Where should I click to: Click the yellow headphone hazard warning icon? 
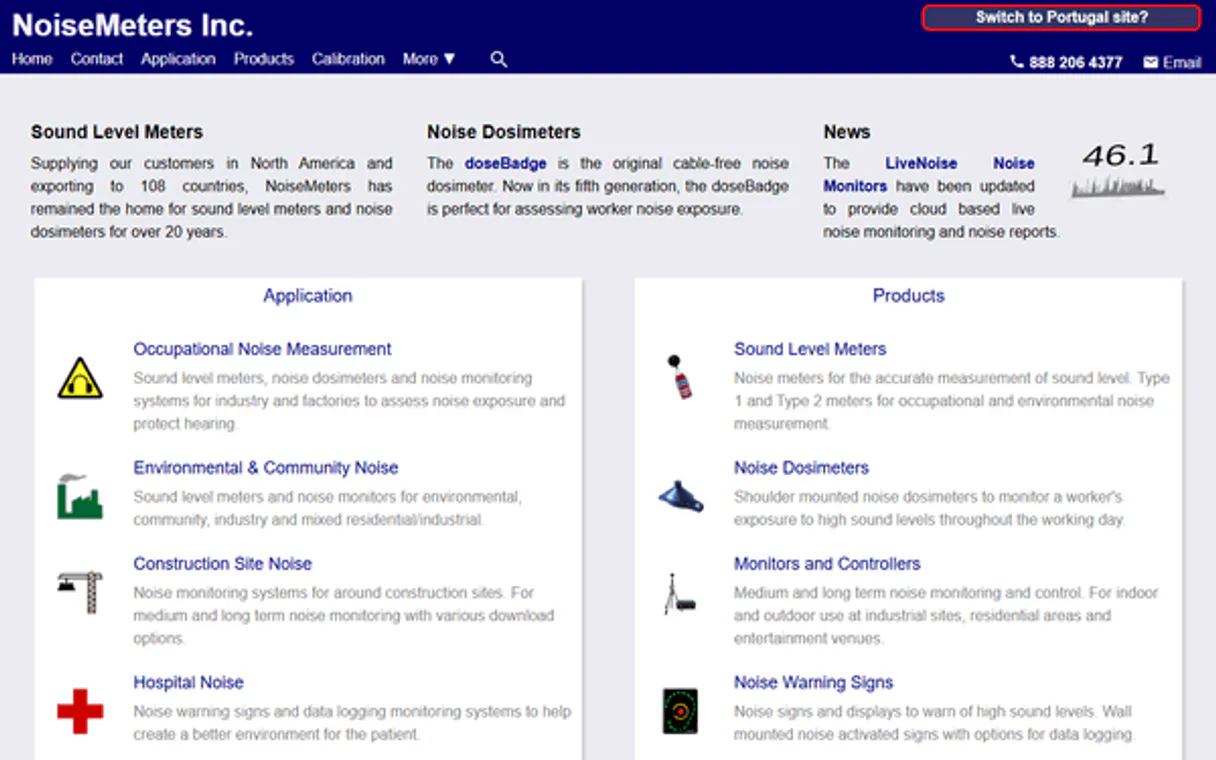tap(80, 379)
